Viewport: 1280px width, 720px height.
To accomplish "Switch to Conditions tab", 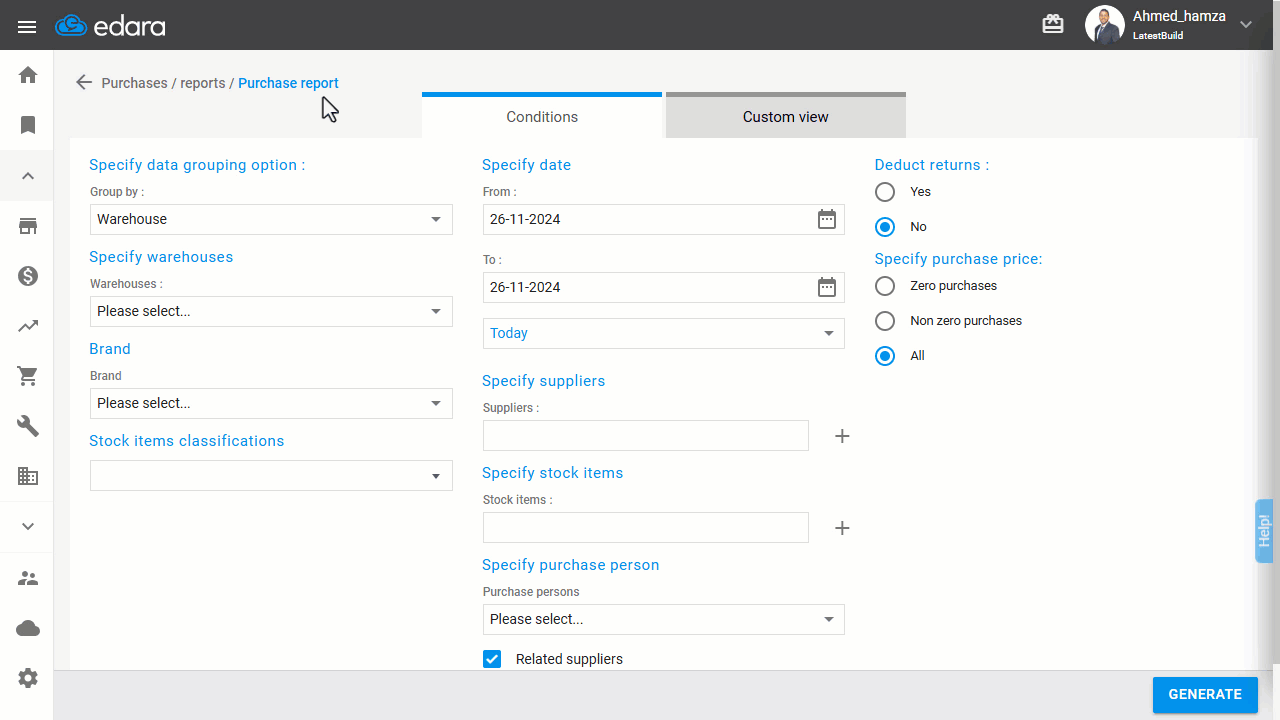I will [x=542, y=115].
